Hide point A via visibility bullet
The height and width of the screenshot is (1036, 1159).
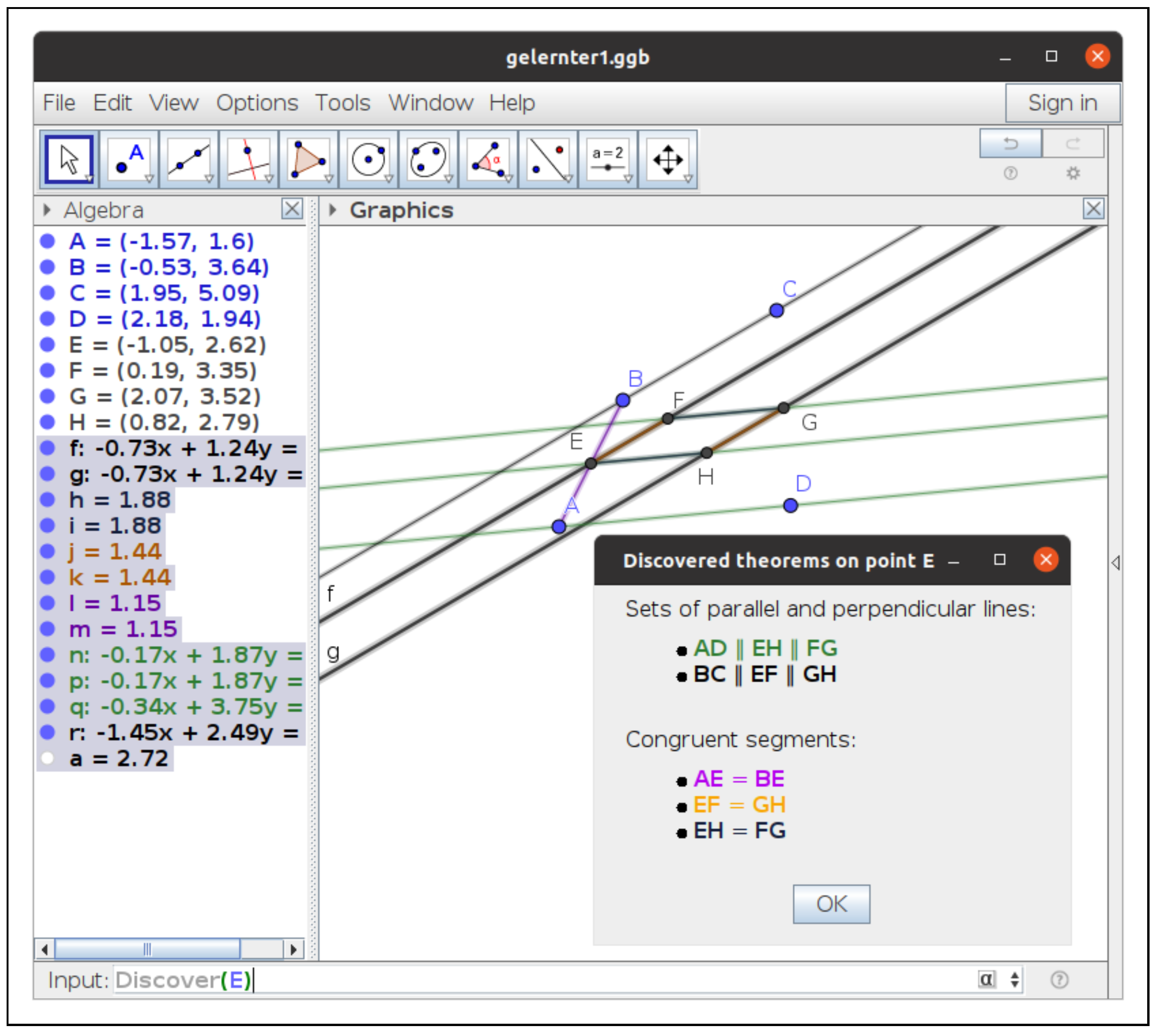coord(48,241)
